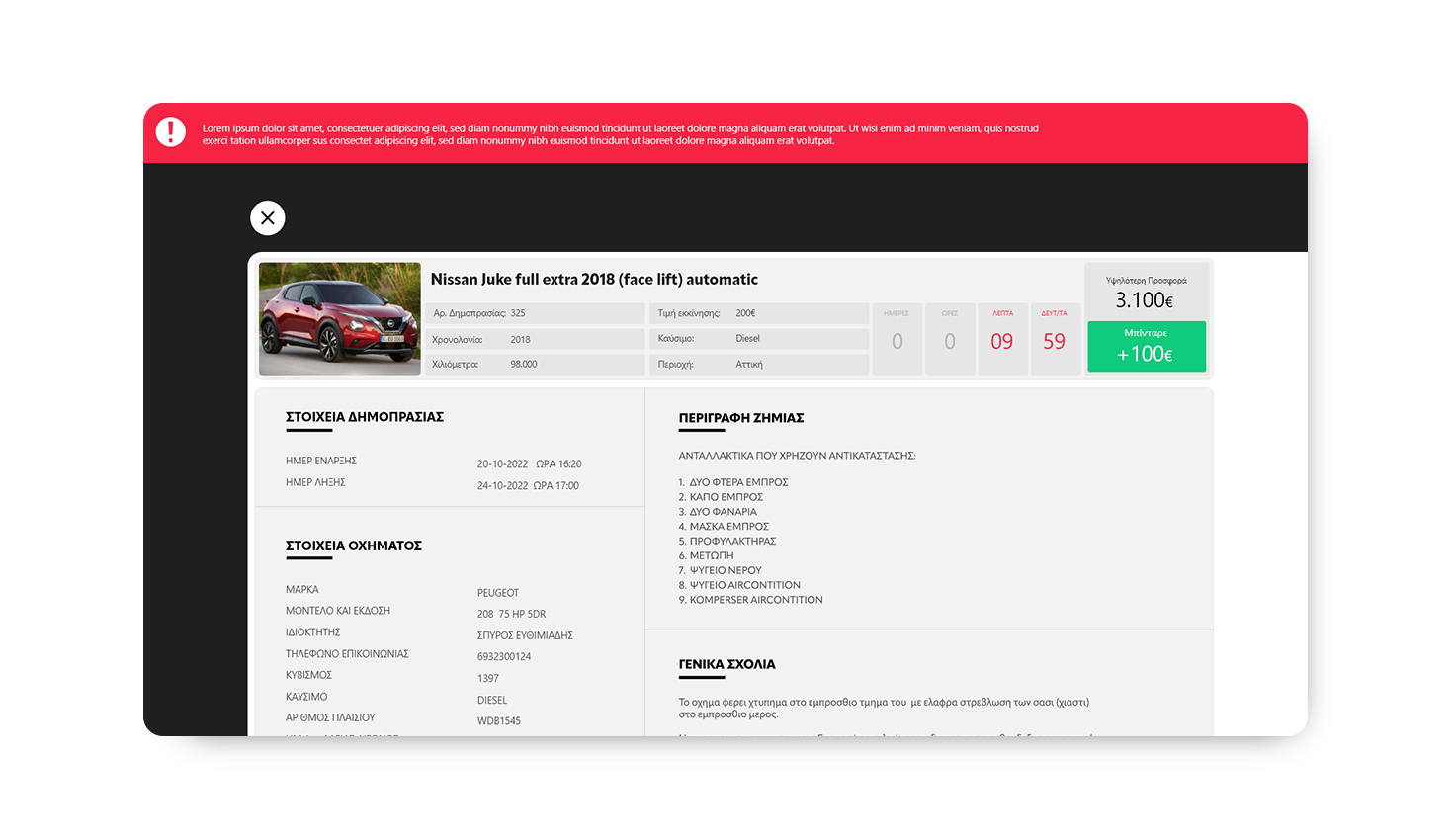Click the fuel Diesel field

(760, 339)
